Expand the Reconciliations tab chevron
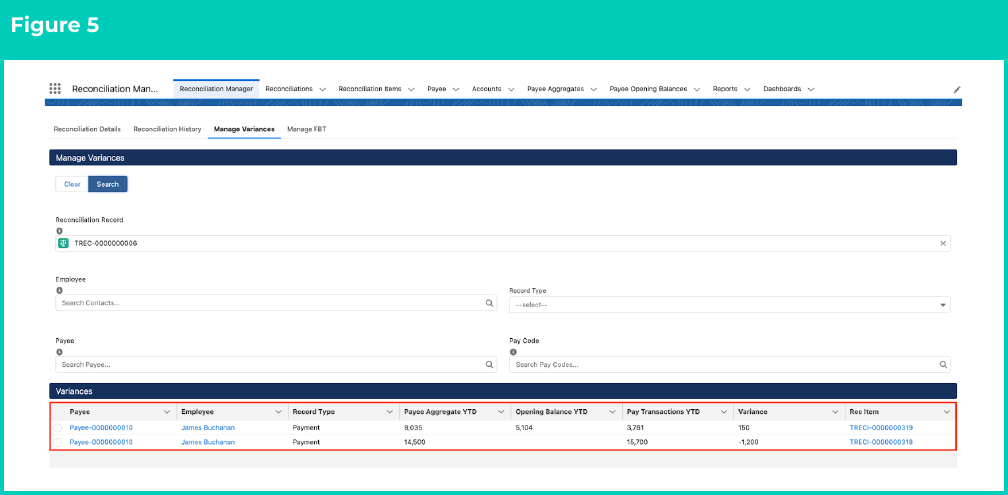The height and width of the screenshot is (495, 1008). tap(323, 89)
